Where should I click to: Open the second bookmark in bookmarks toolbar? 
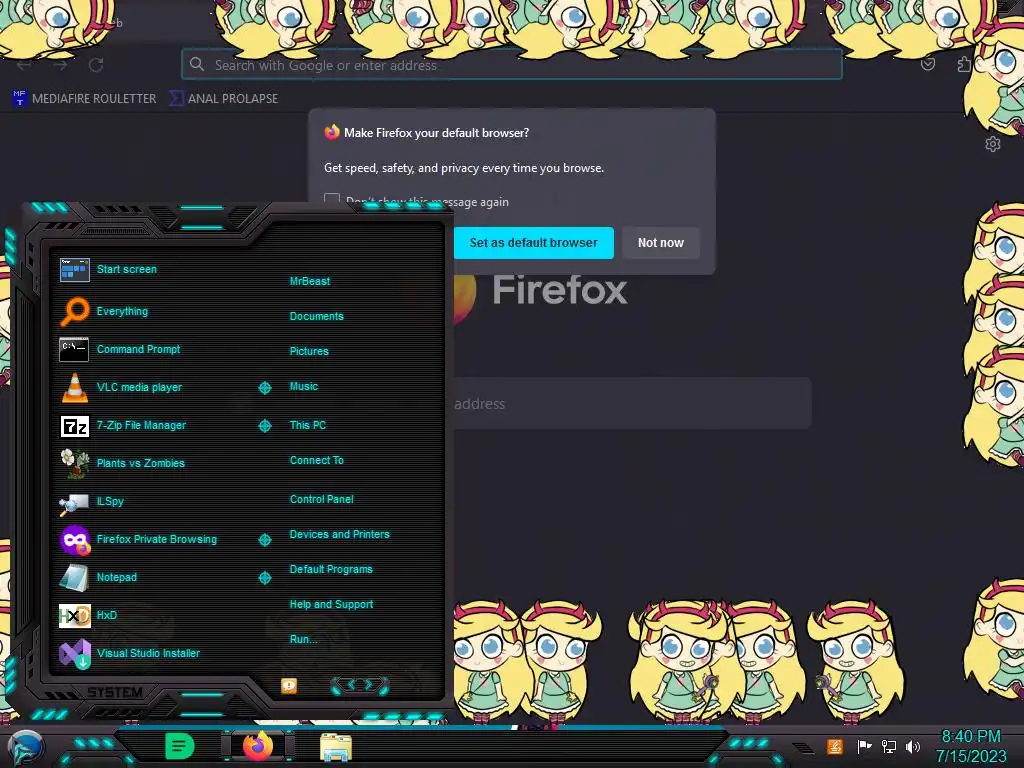click(223, 99)
